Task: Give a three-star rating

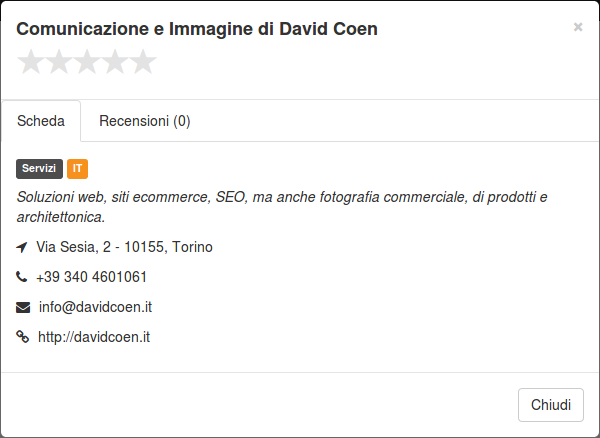Action: point(87,62)
